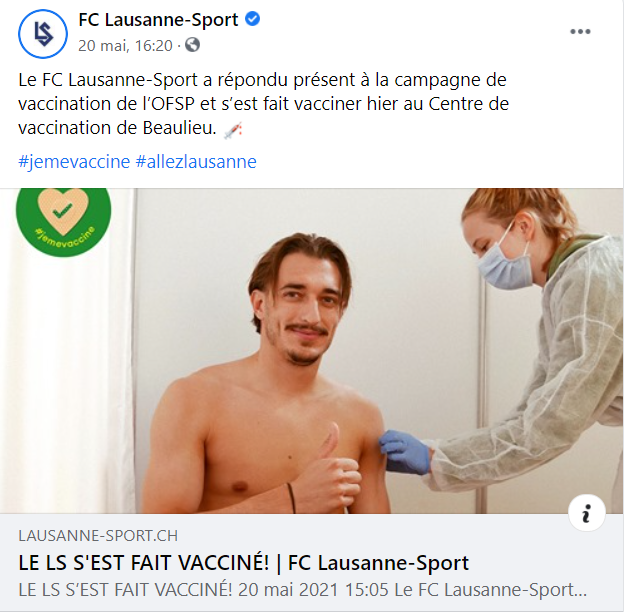Open the post timestamp 20 mai, 16:20
This screenshot has height=612, width=624.
(x=125, y=45)
